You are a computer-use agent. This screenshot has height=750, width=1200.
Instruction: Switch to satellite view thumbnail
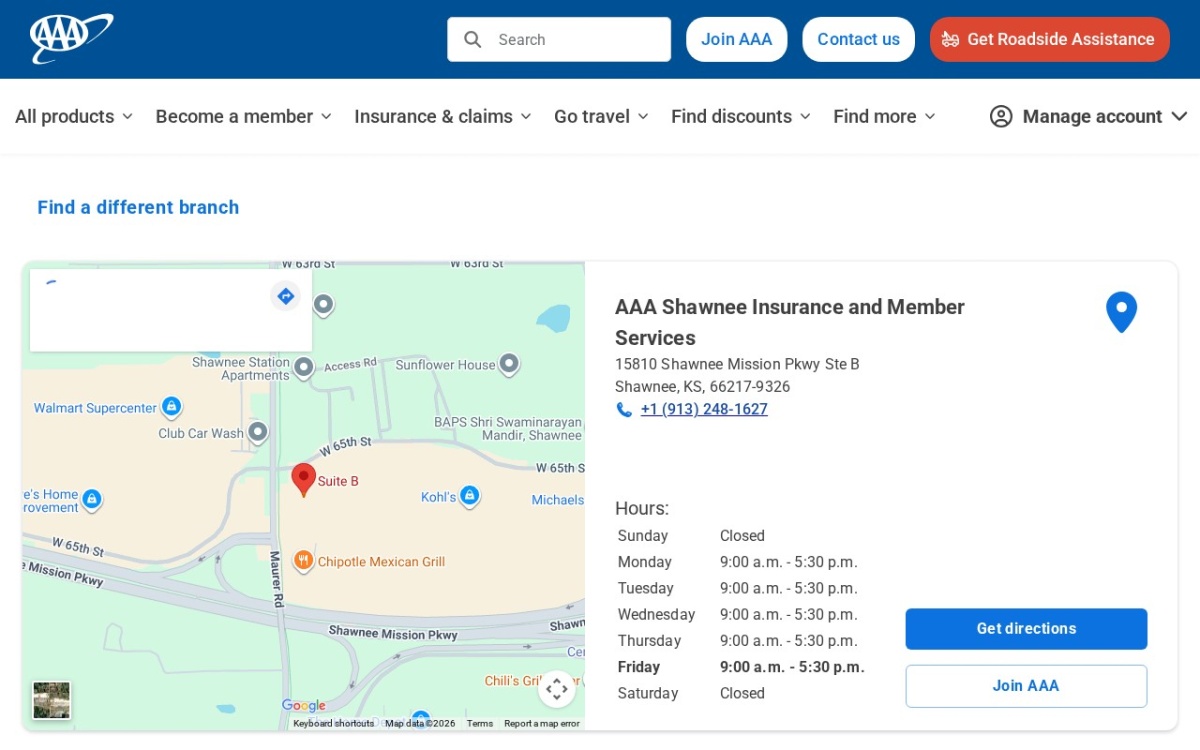[x=52, y=700]
